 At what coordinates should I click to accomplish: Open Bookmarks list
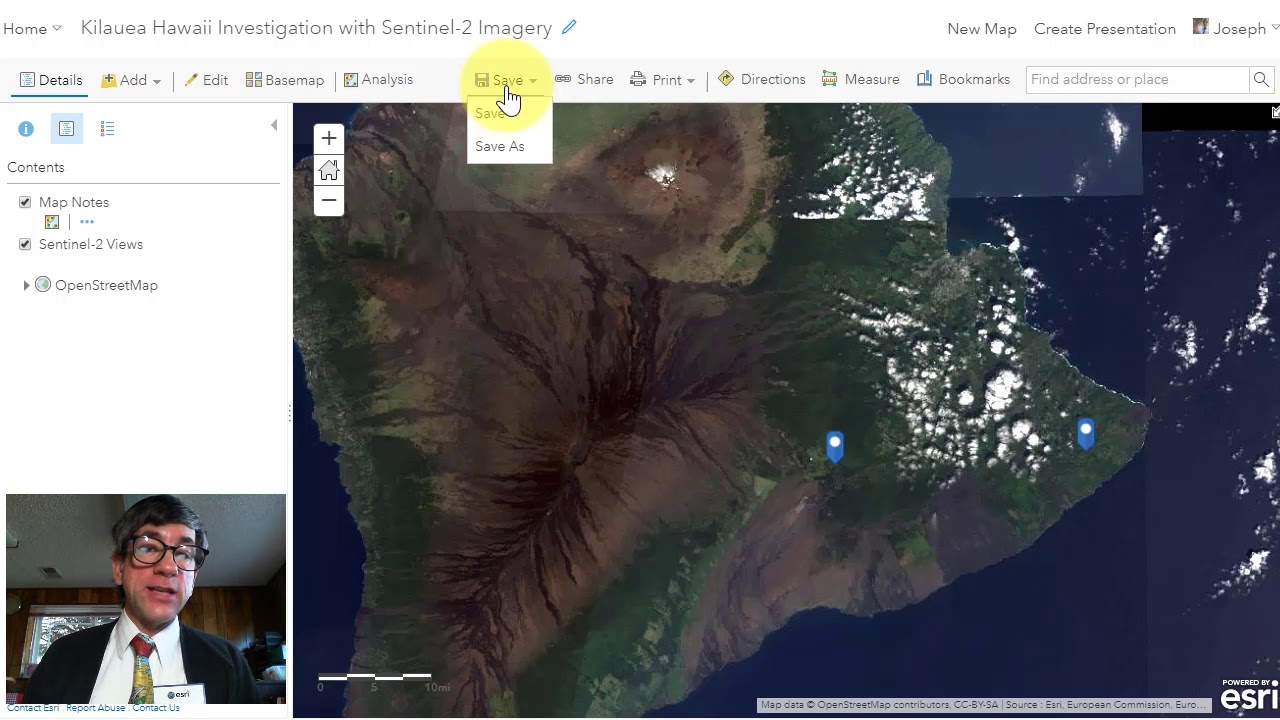[x=963, y=80]
